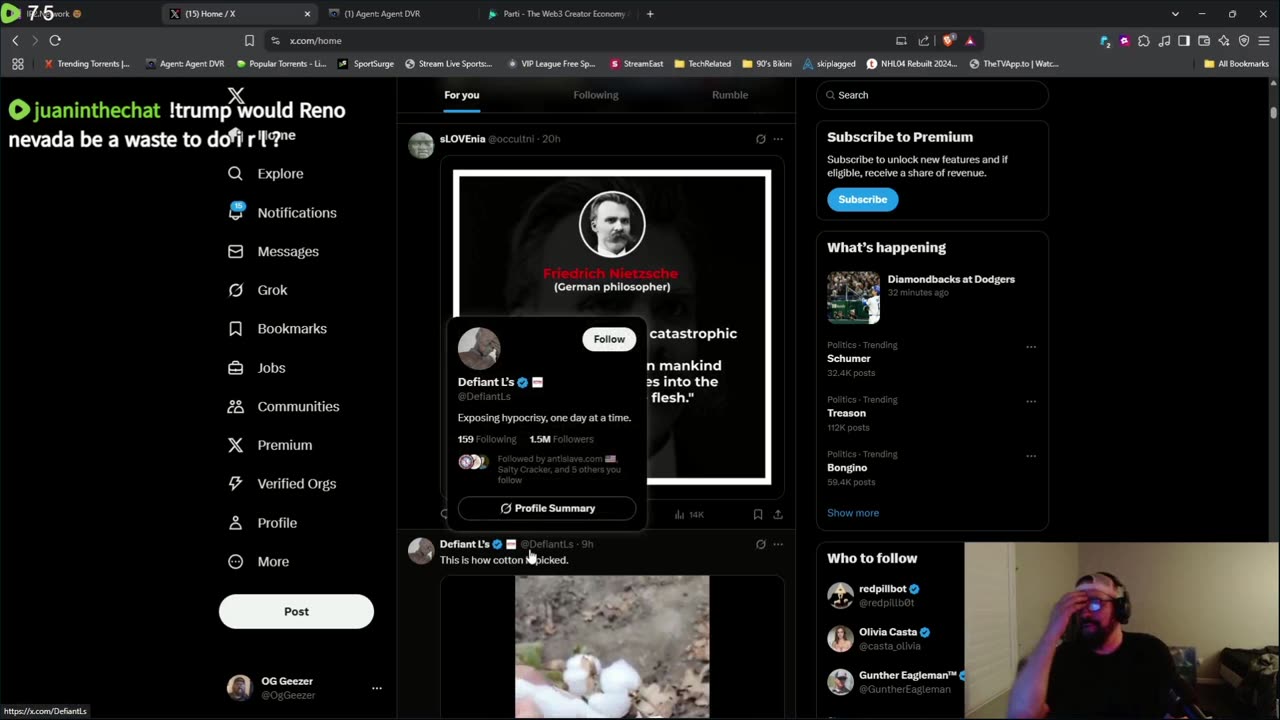Open the Brave Shields icon
1280x720 pixels.
point(948,41)
